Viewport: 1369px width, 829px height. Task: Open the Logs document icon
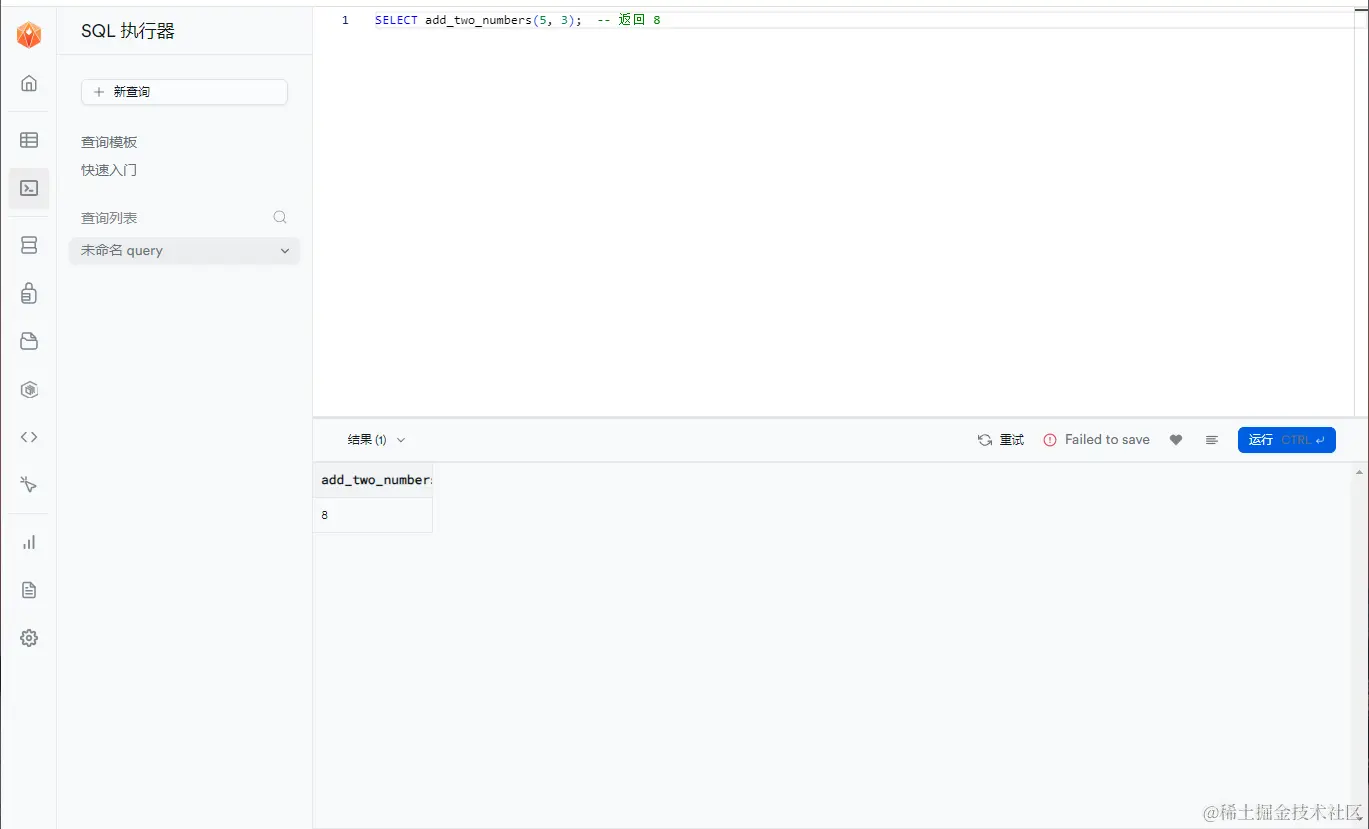tap(29, 590)
